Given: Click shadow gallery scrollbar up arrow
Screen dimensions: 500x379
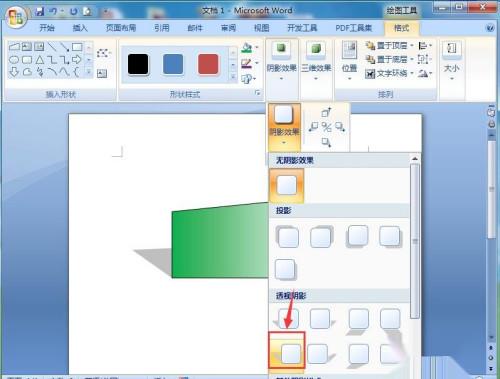Looking at the screenshot, I should 415,159.
